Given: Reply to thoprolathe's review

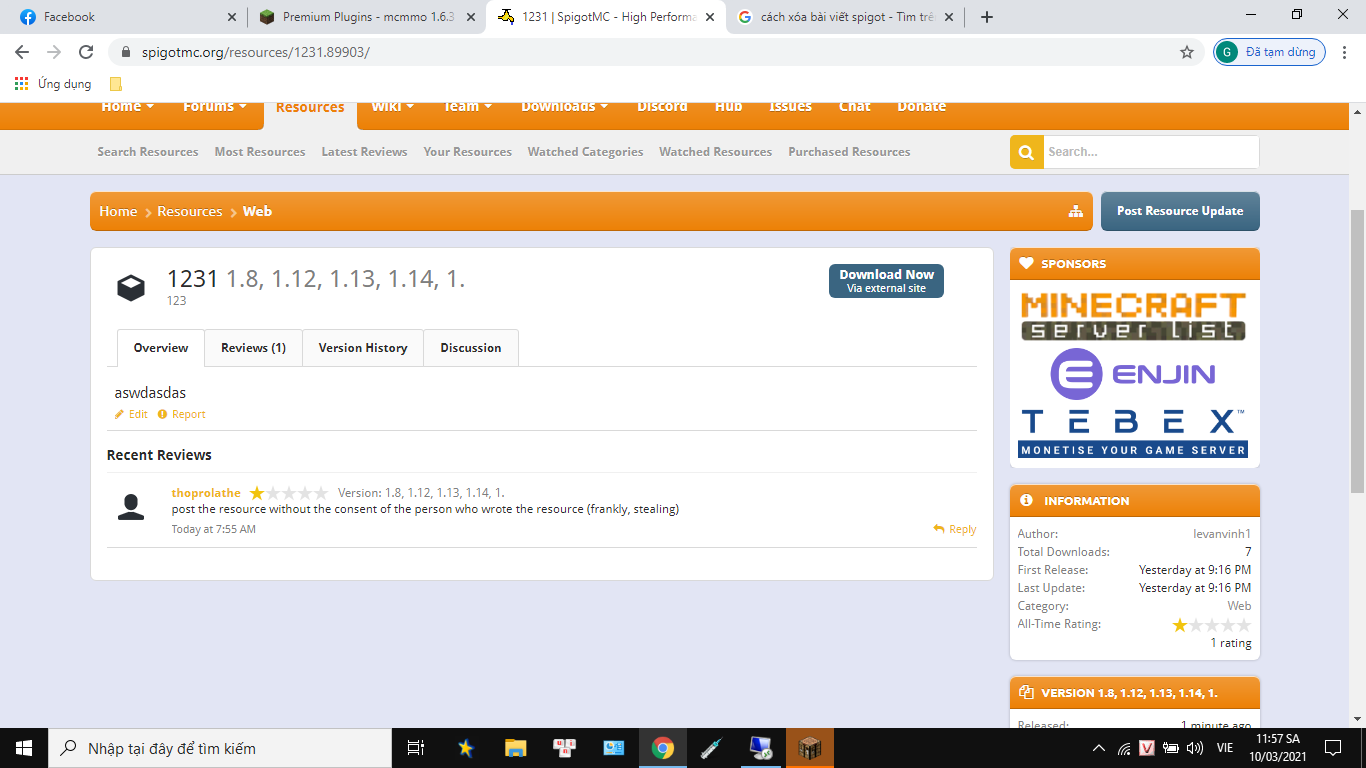Looking at the screenshot, I should tap(955, 529).
